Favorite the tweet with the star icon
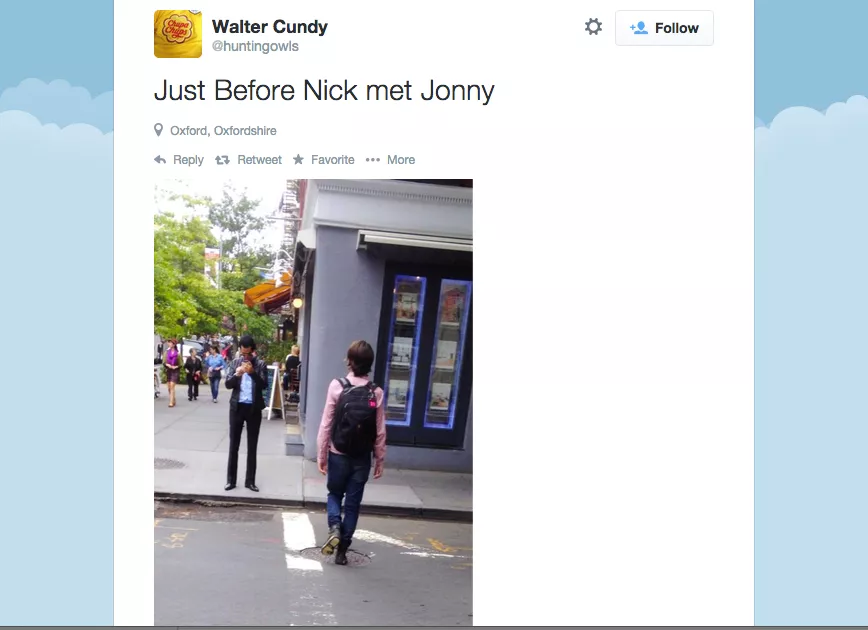This screenshot has height=630, width=868. (298, 159)
